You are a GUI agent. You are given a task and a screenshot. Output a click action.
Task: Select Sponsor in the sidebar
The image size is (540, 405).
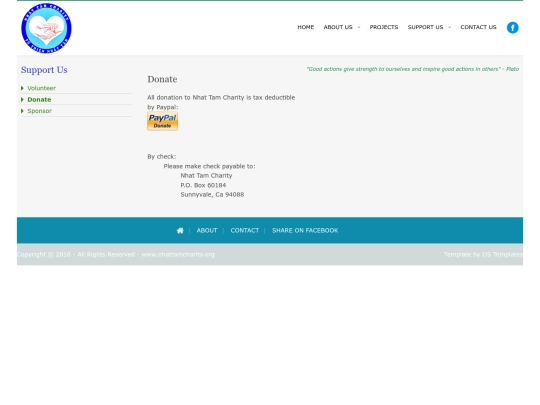tap(39, 111)
